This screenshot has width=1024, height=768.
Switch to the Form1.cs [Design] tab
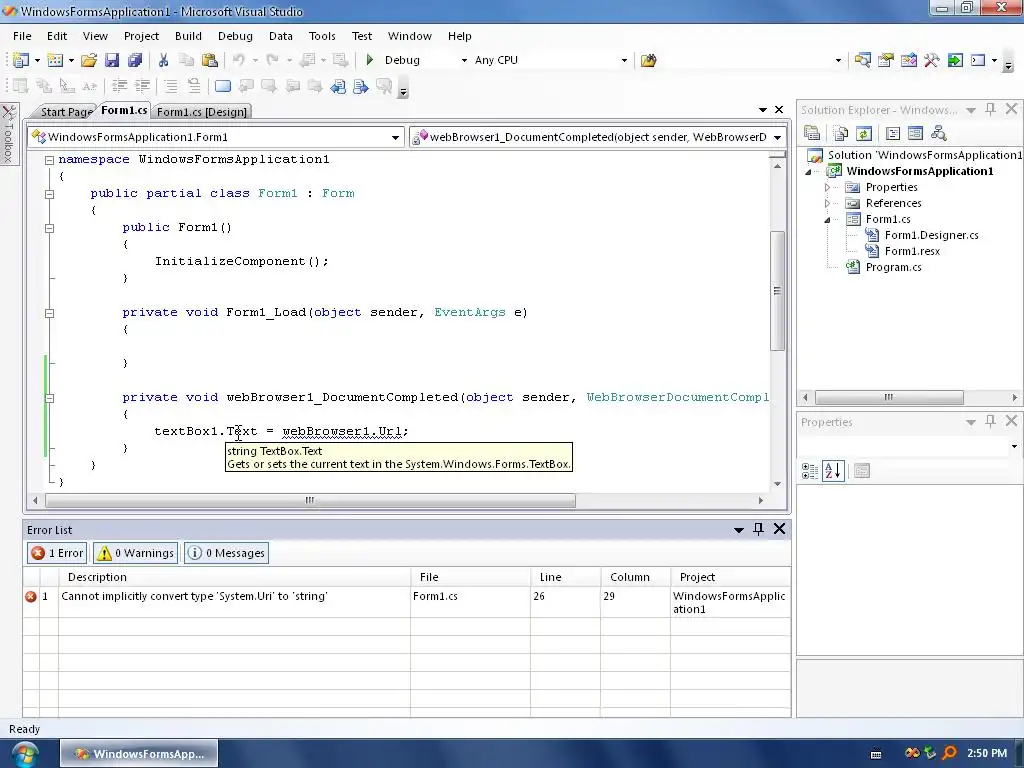(x=202, y=112)
